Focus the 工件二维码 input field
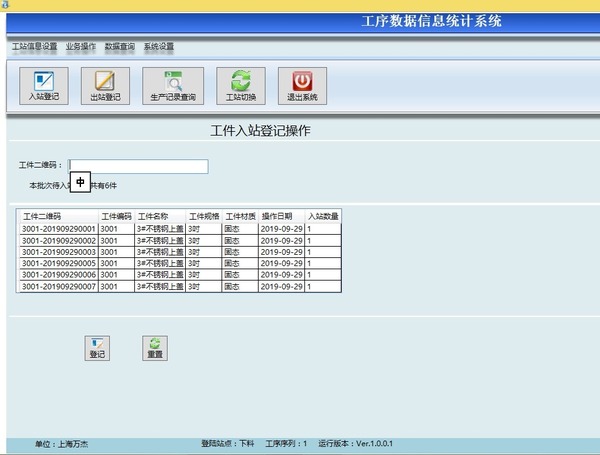This screenshot has height=455, width=600. pos(138,166)
